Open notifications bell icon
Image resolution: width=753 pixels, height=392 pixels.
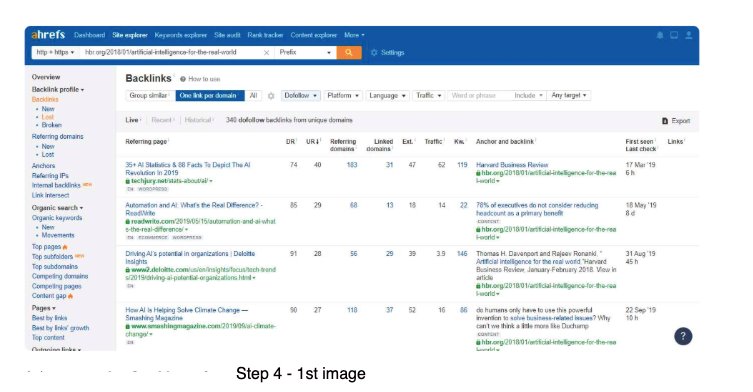tap(660, 35)
